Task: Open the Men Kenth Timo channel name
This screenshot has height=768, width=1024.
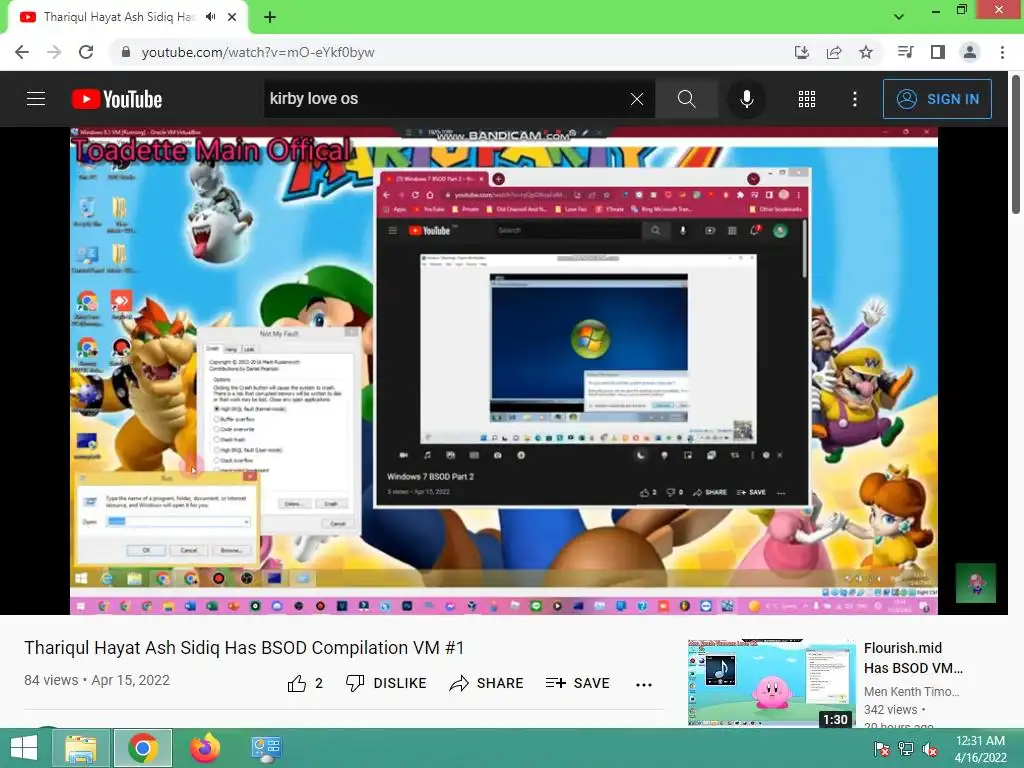Action: point(911,692)
